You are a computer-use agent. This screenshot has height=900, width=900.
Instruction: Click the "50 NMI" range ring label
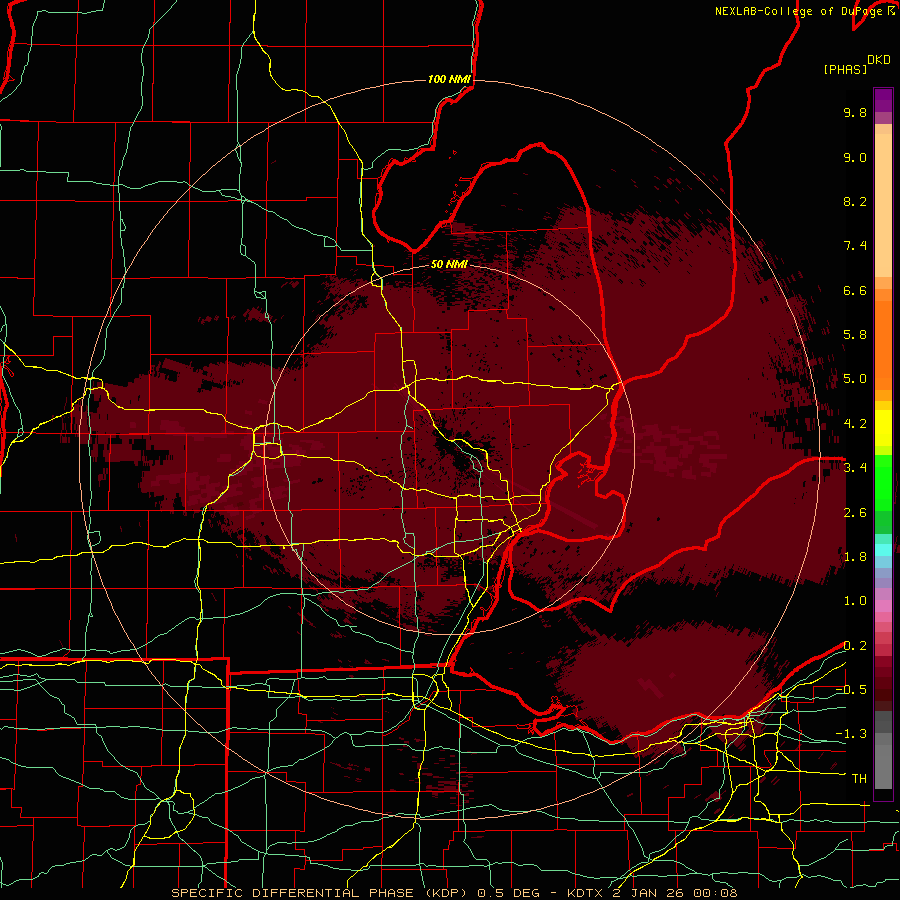(449, 264)
